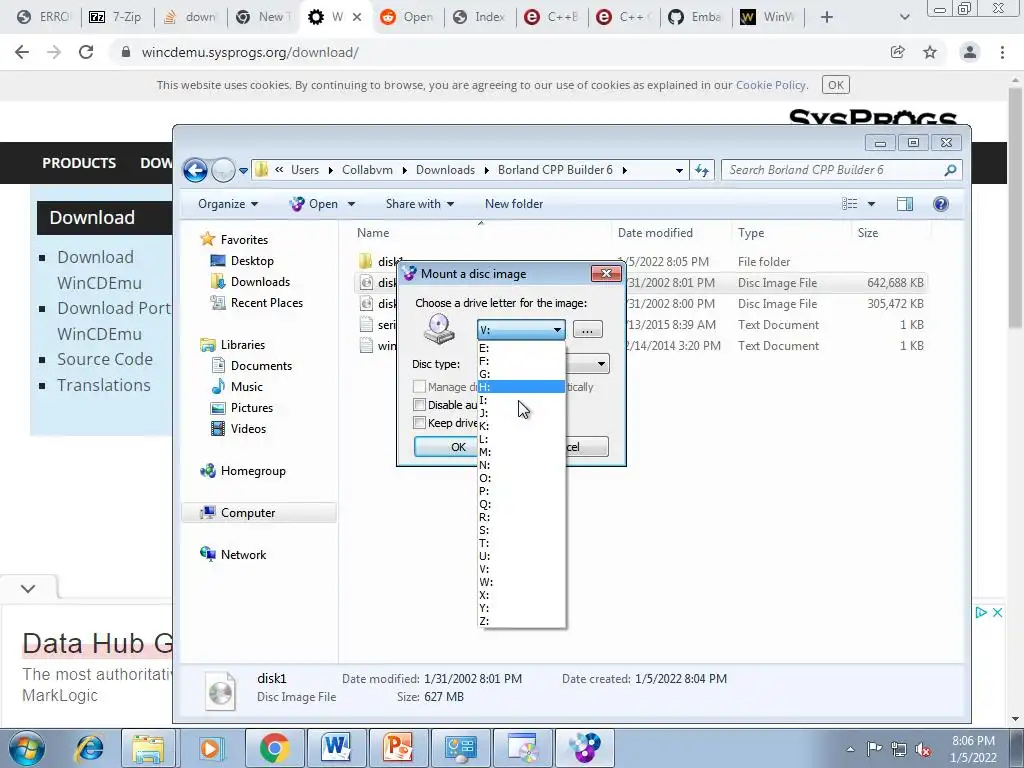Toggle the Keep drive checkbox

click(x=420, y=423)
